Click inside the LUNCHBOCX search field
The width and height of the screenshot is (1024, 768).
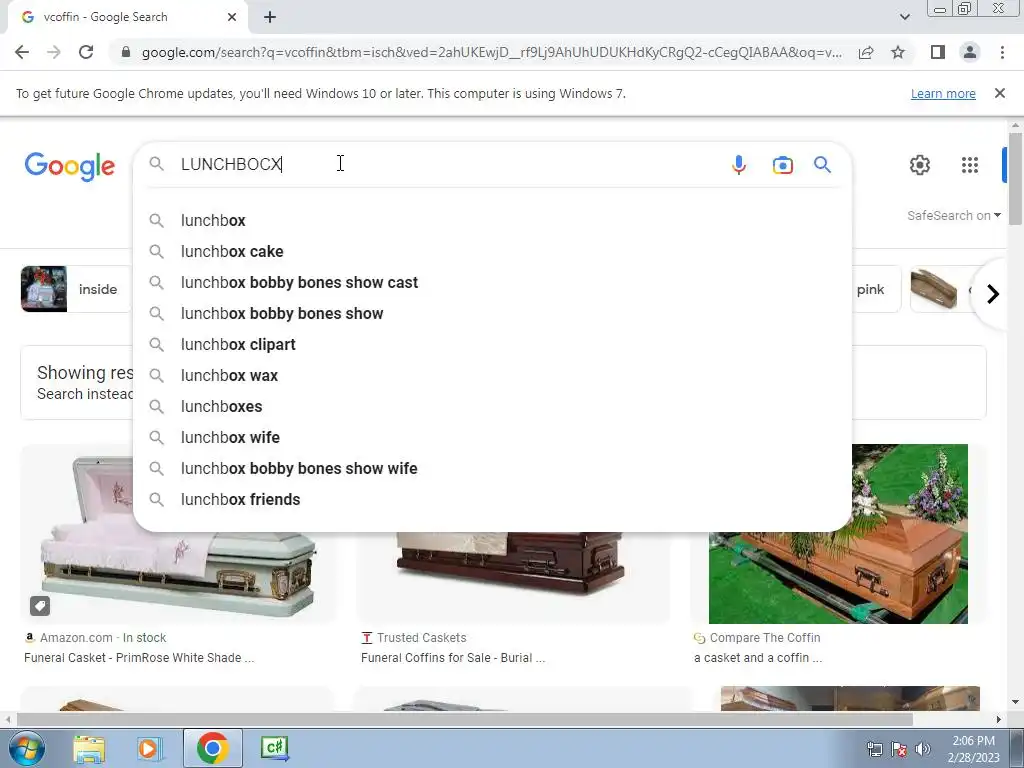click(x=451, y=165)
